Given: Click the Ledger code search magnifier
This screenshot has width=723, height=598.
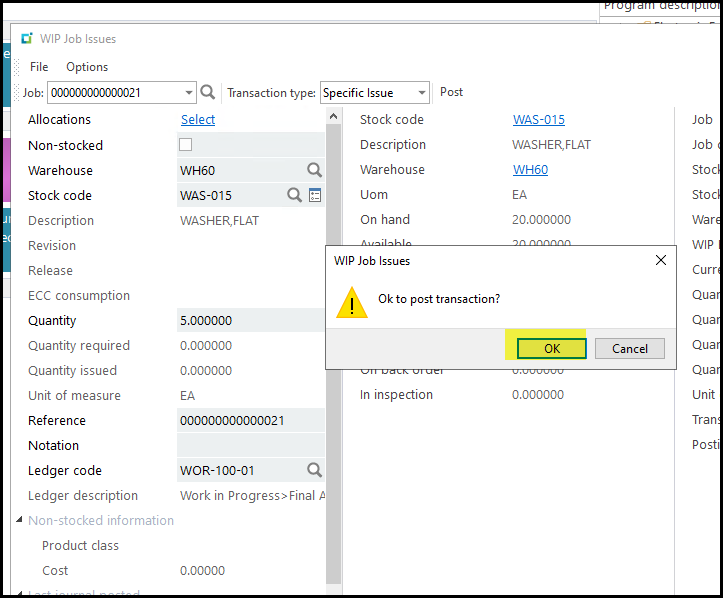Looking at the screenshot, I should 314,471.
